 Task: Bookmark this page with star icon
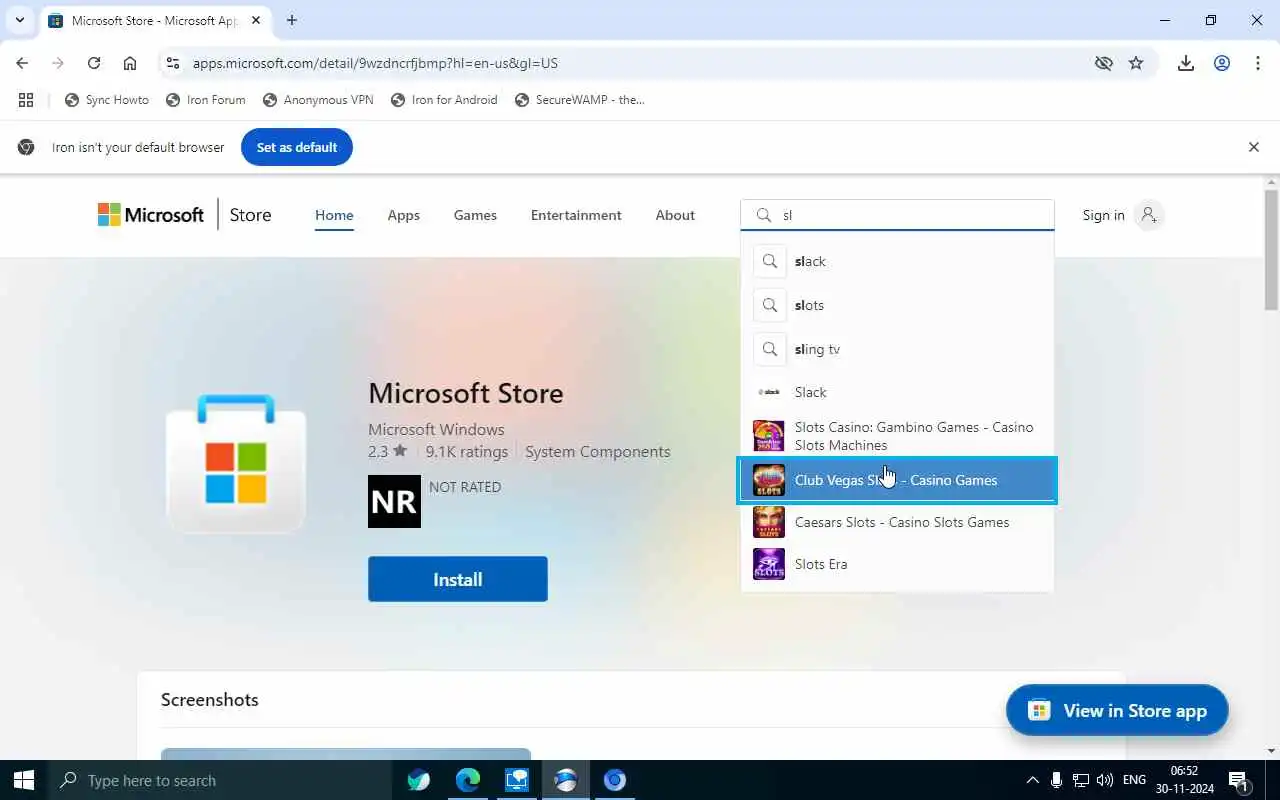coord(1136,63)
